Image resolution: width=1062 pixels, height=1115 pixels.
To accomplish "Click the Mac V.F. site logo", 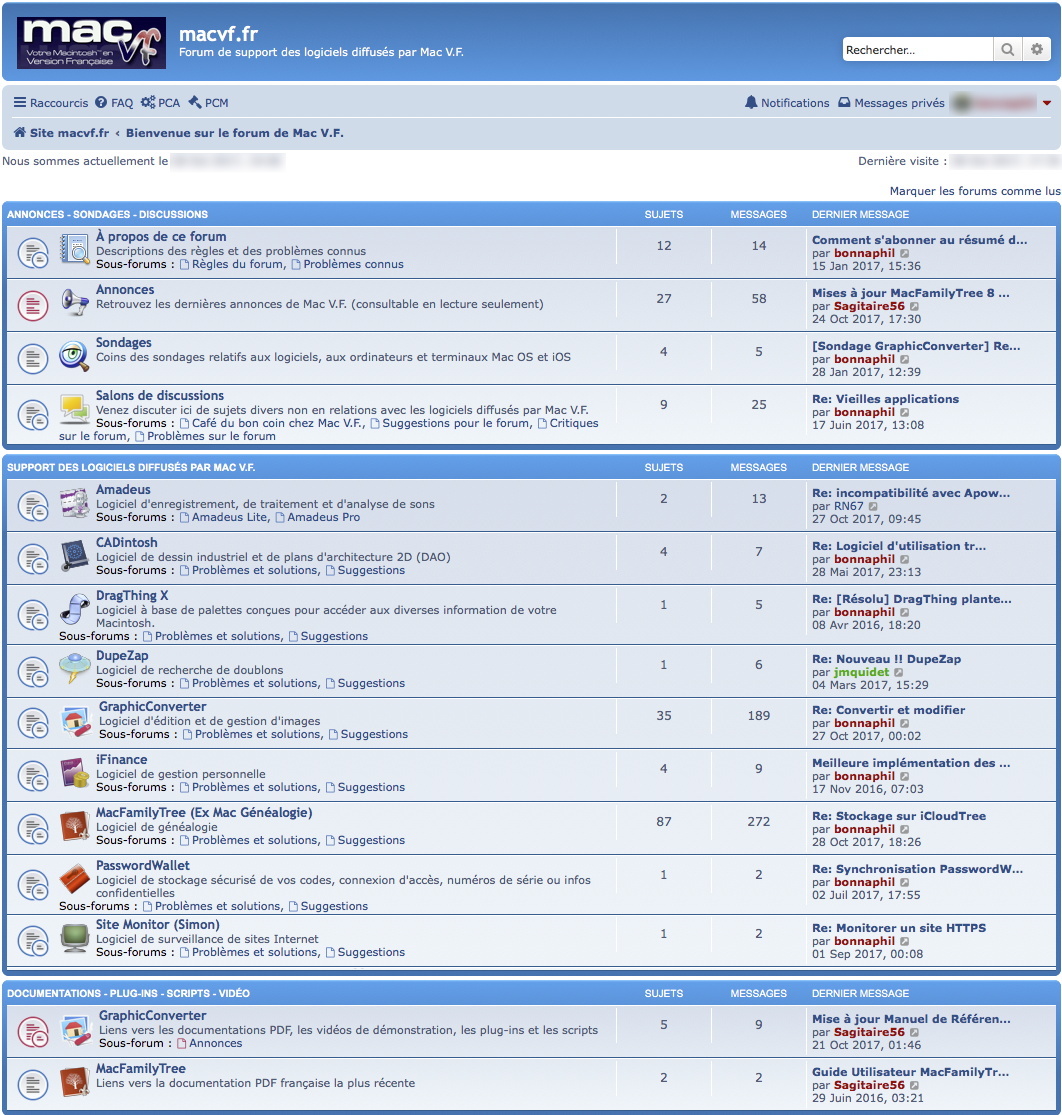I will coord(91,43).
